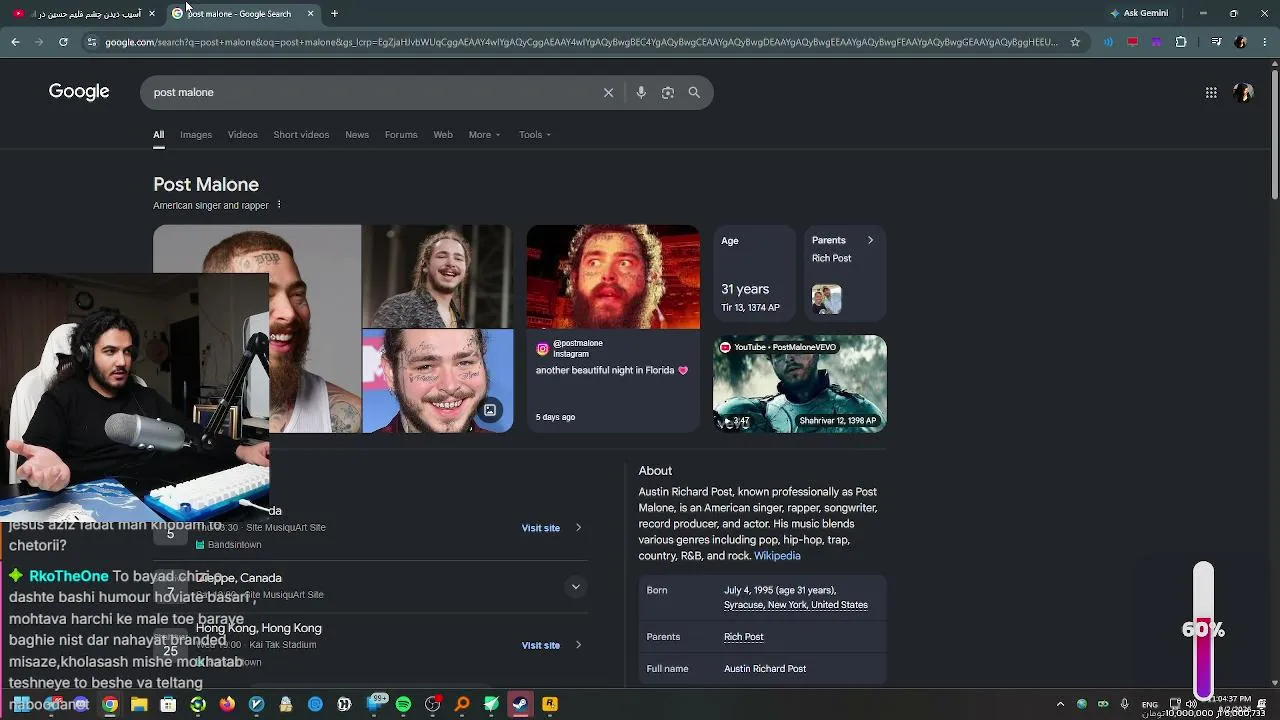Image resolution: width=1280 pixels, height=720 pixels.
Task: Click the Rich Post link in the Parents row
Action: click(x=743, y=637)
